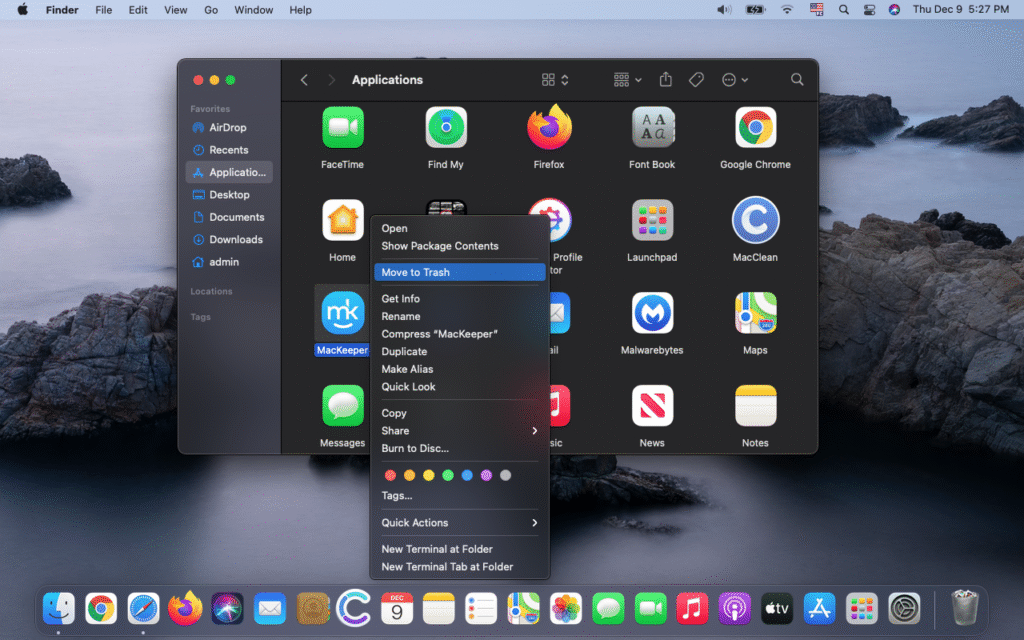This screenshot has width=1024, height=640.
Task: Open the Go menu in menu bar
Action: pyautogui.click(x=211, y=10)
